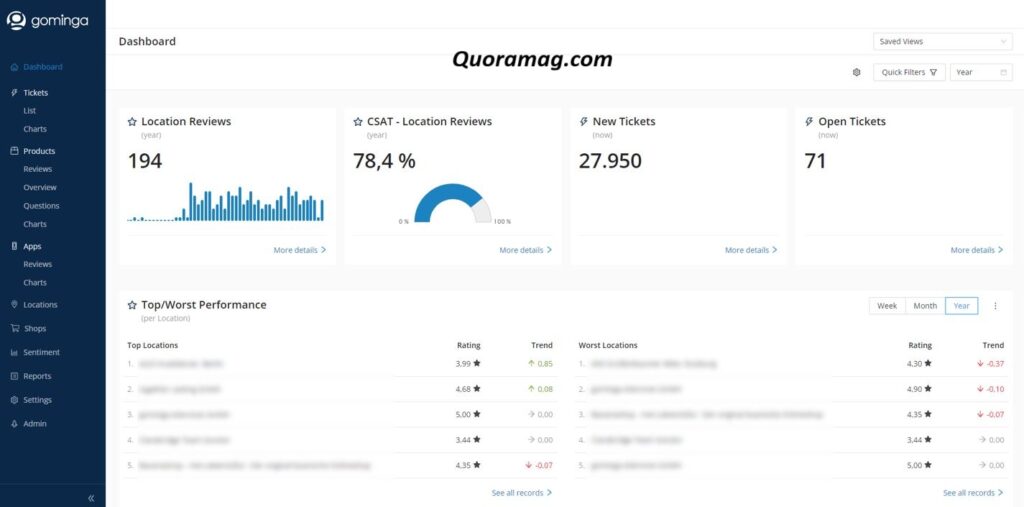Image resolution: width=1024 pixels, height=507 pixels.
Task: Select the Year performance period
Action: (961, 306)
